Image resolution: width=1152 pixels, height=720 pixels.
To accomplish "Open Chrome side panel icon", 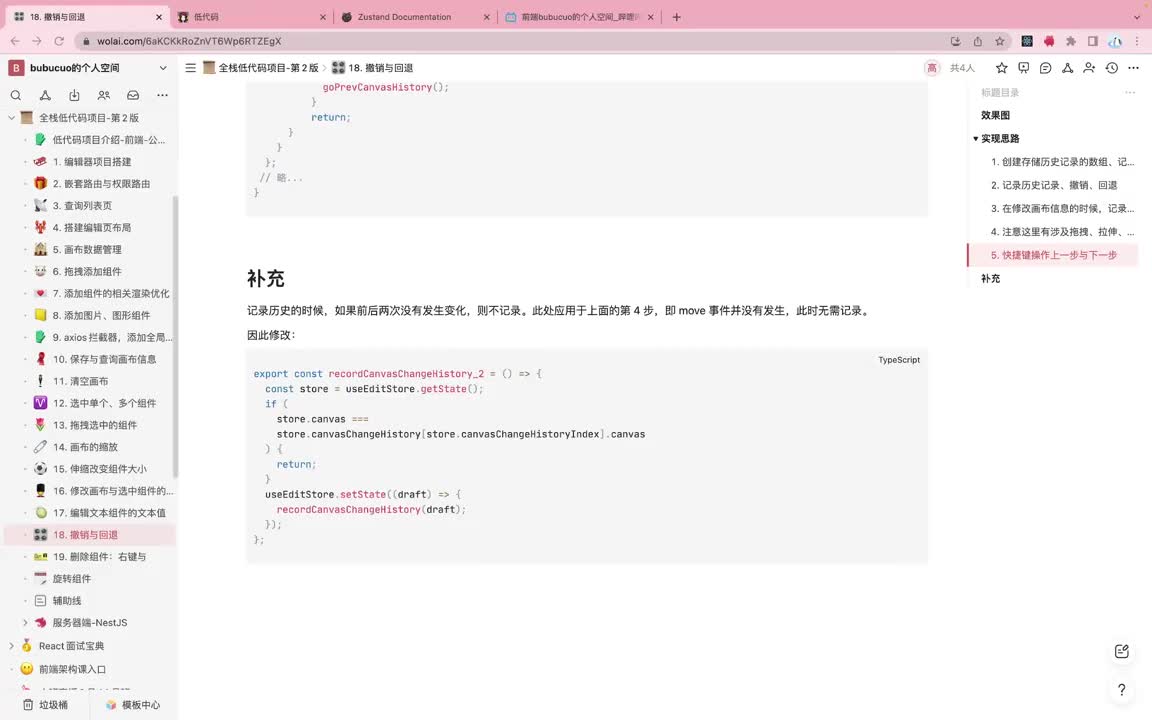I will 1093,41.
